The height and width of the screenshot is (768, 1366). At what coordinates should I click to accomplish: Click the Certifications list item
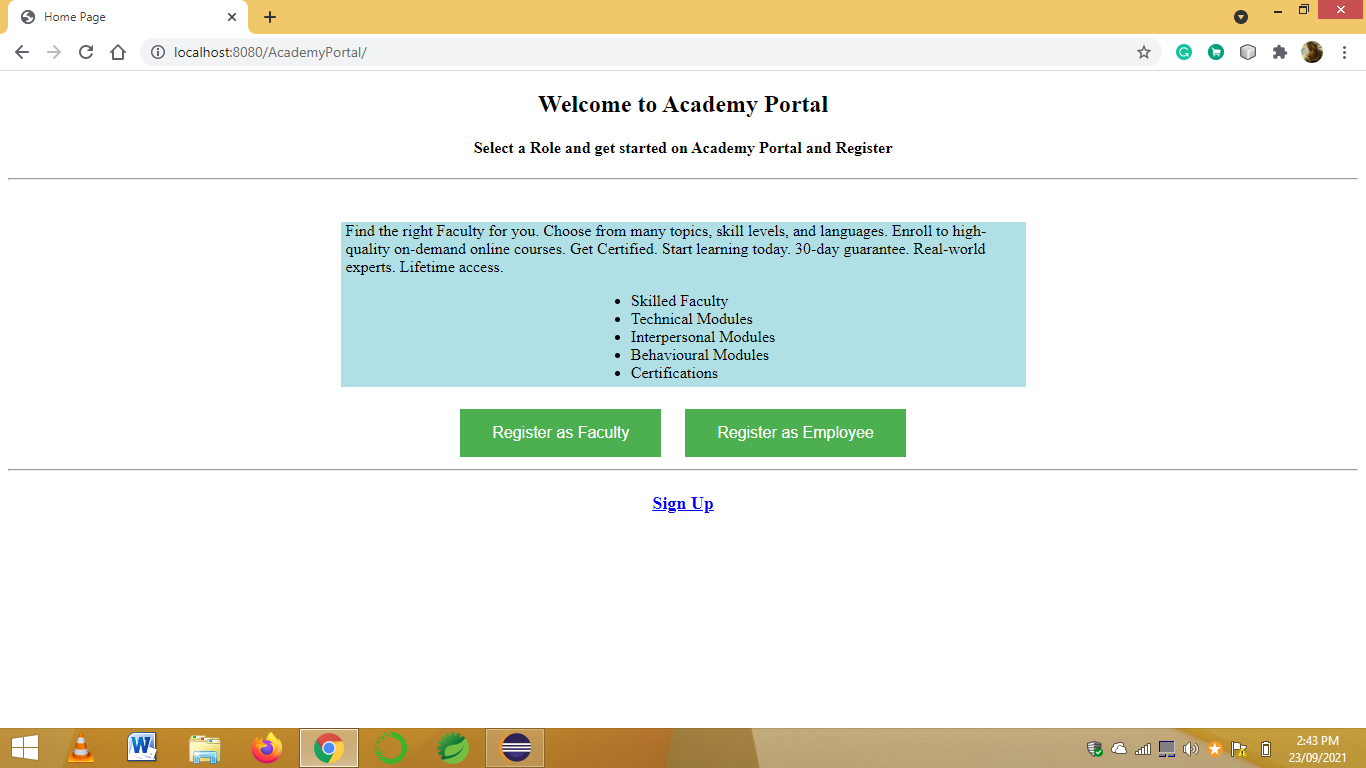(674, 373)
